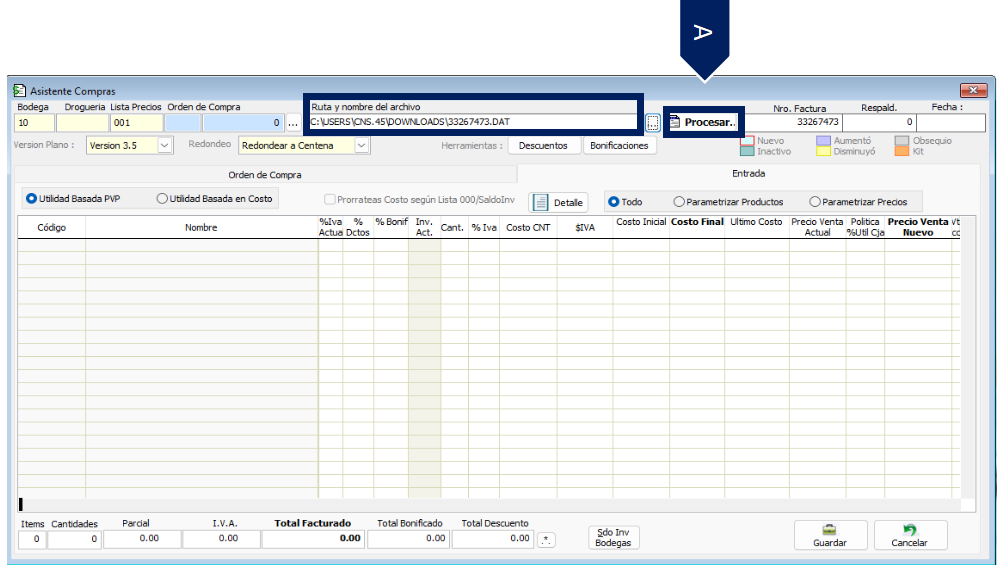Switch to the Entrada tab
This screenshot has width=999, height=567.
click(749, 173)
